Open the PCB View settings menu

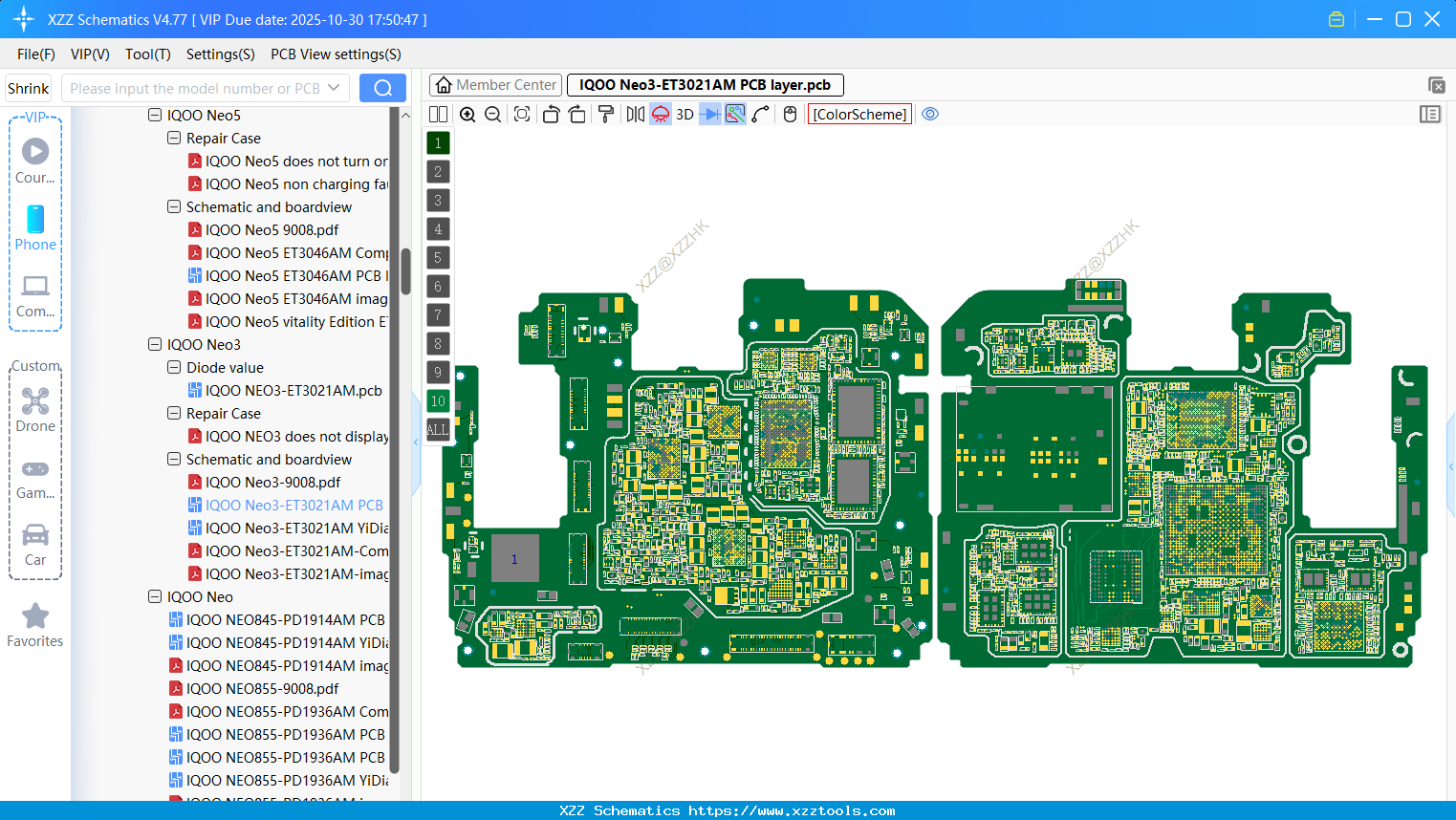[x=335, y=54]
